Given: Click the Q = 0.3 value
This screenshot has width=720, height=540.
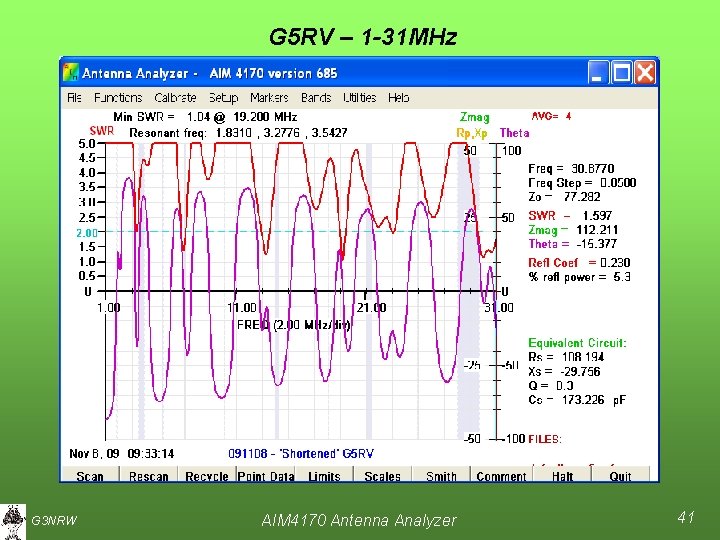Looking at the screenshot, I should click(x=551, y=385).
